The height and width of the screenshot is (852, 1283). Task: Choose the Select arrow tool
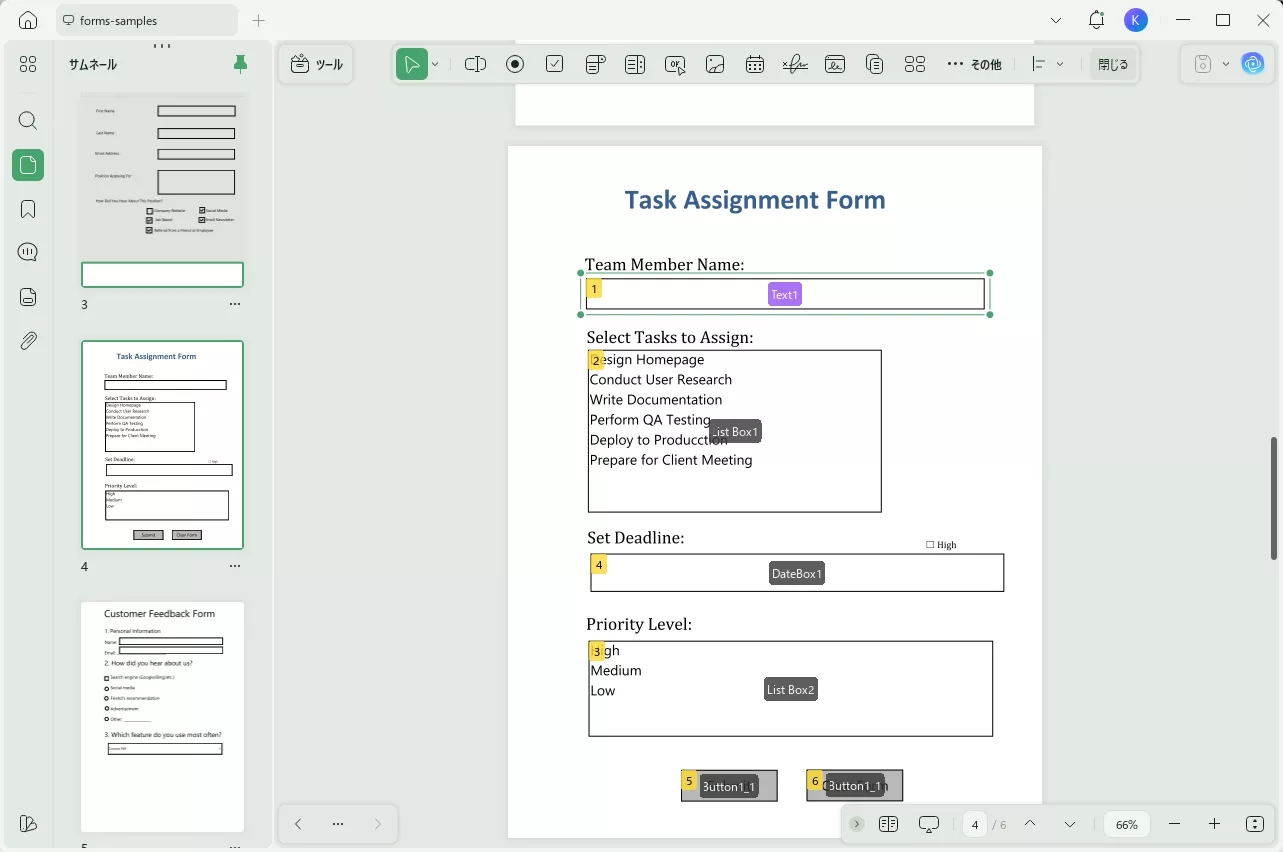[x=411, y=65]
